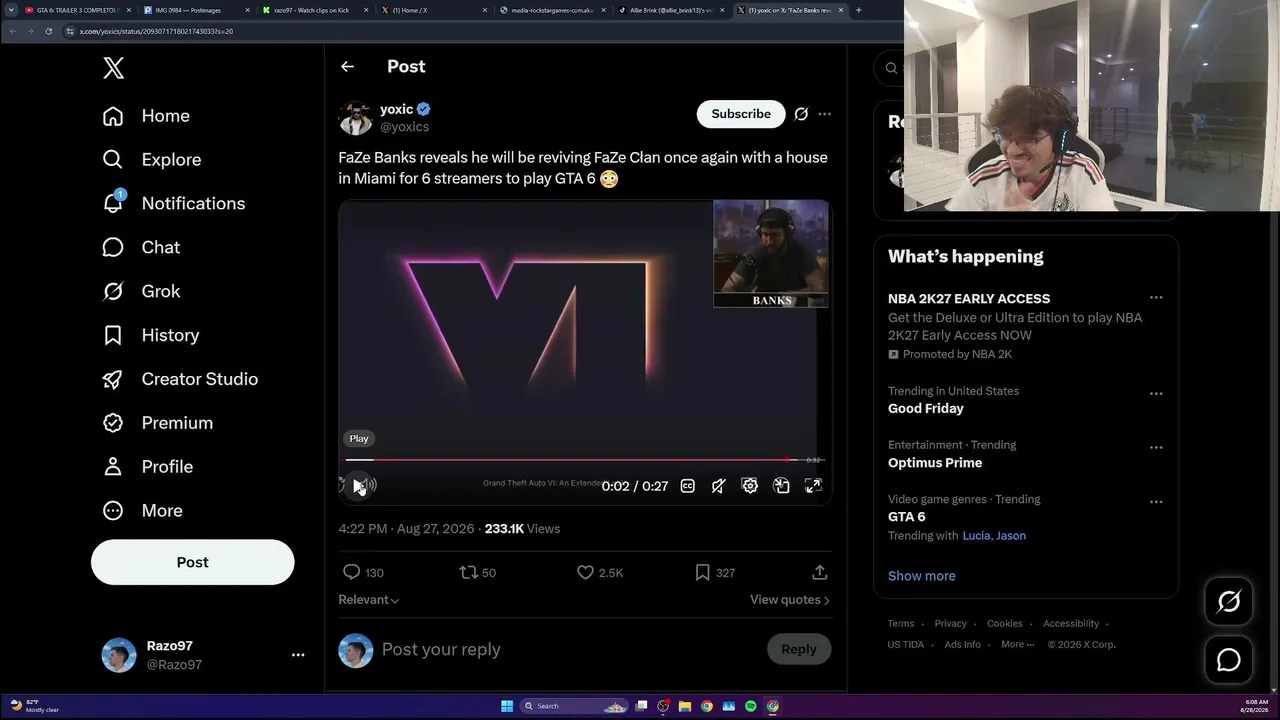Open Explore in the sidebar
The width and height of the screenshot is (1280, 720).
152,160
